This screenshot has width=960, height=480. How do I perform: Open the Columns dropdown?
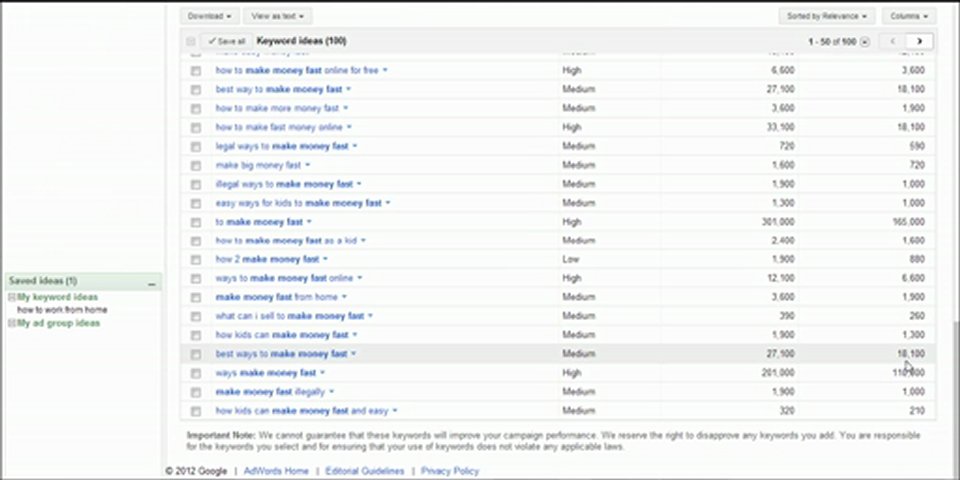(x=909, y=16)
